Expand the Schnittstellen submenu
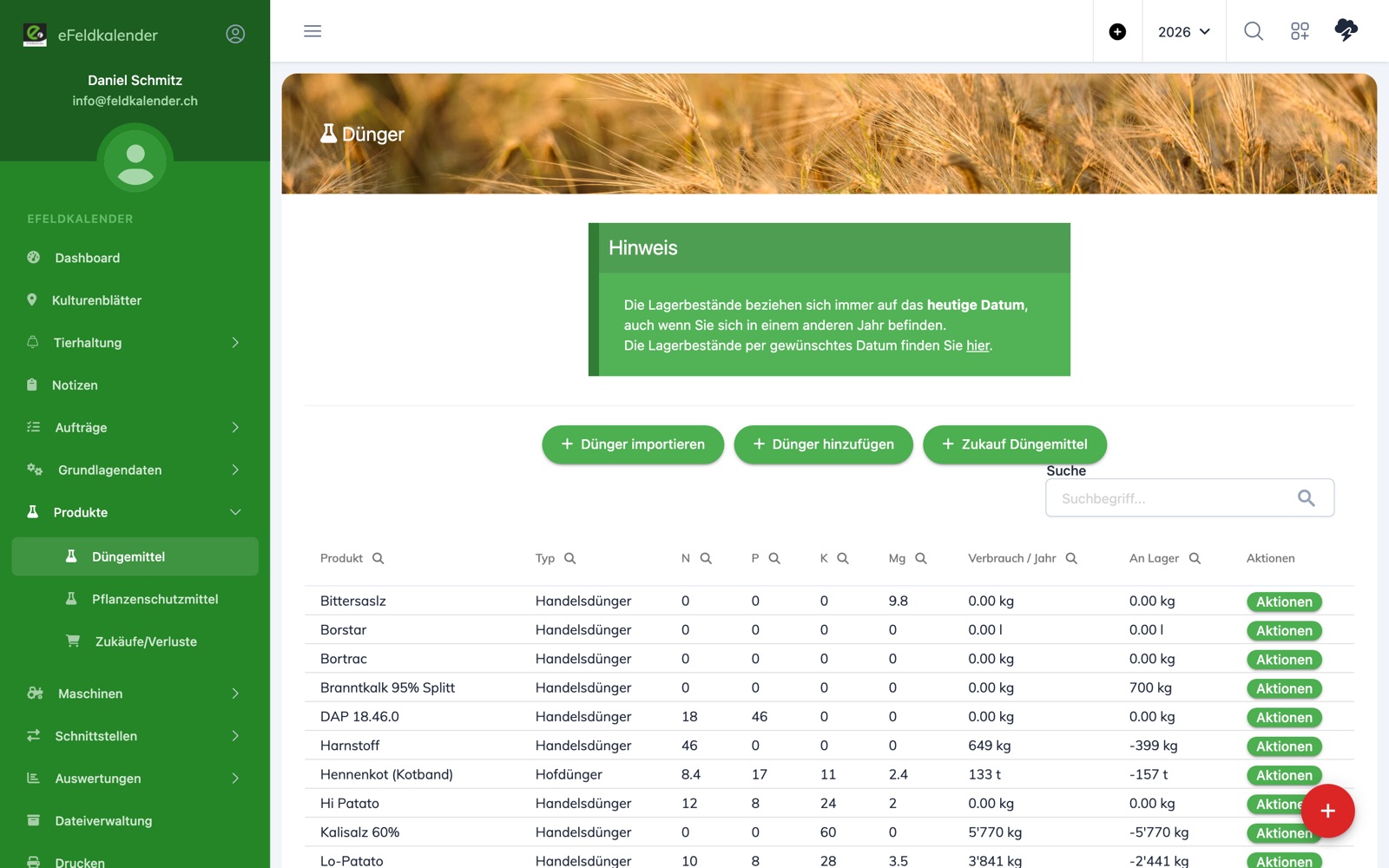The image size is (1389, 868). (x=135, y=736)
